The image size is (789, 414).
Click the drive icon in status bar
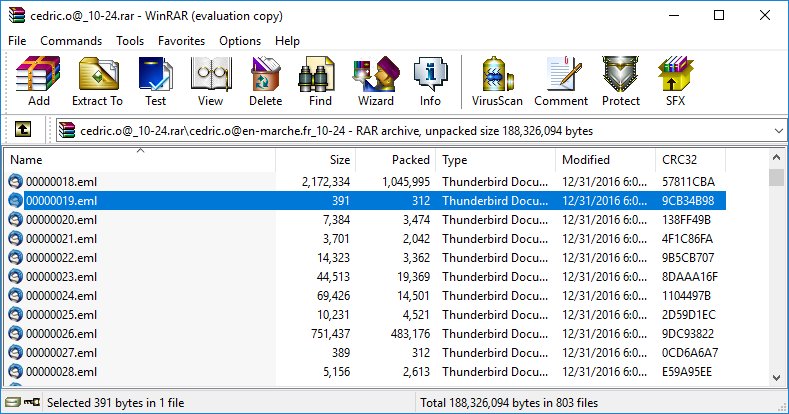point(14,402)
